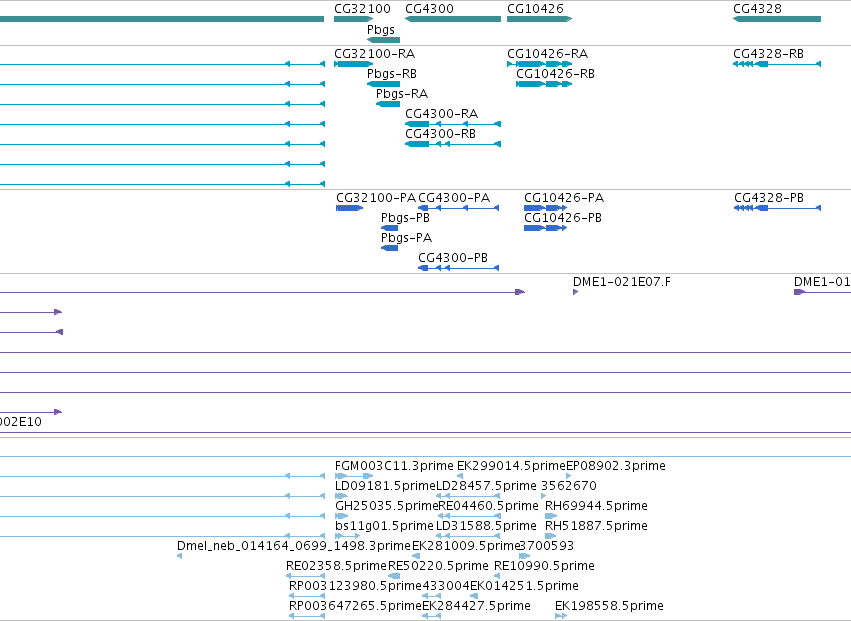The width and height of the screenshot is (851, 621).
Task: Choose EST RE10990.5prime
Action: 544,566
